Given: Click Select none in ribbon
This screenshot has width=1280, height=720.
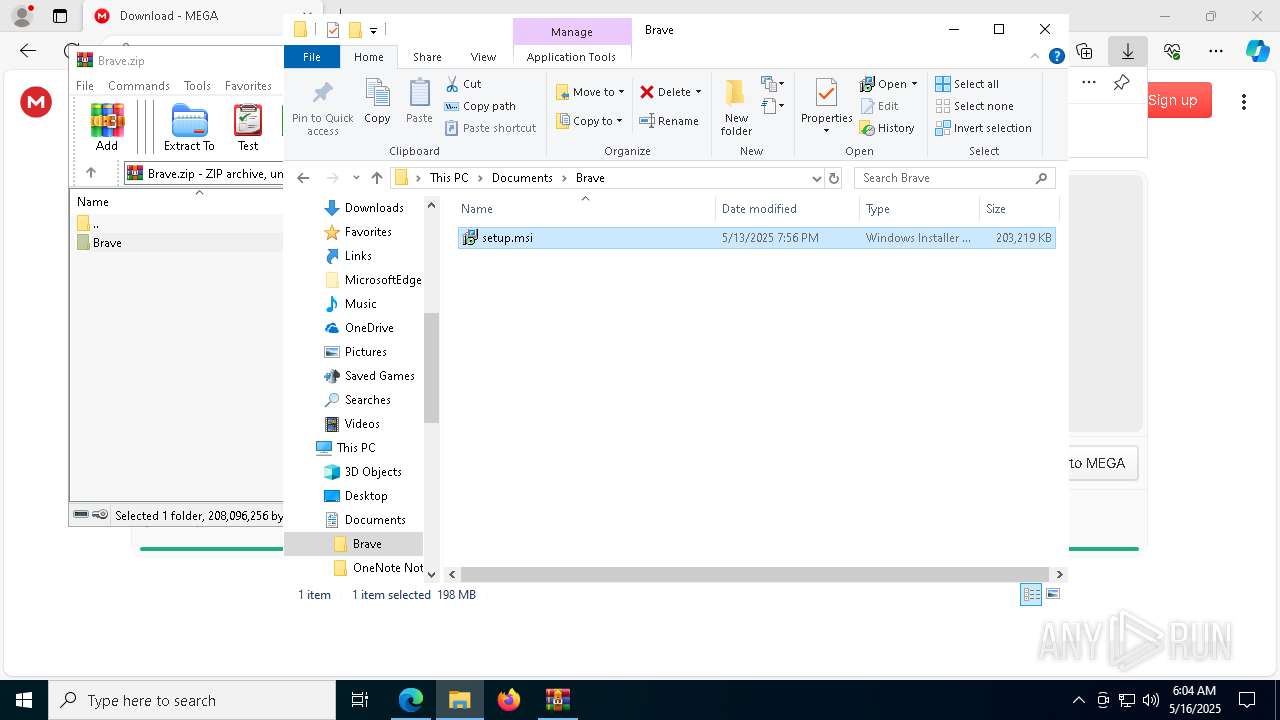Looking at the screenshot, I should coord(974,106).
